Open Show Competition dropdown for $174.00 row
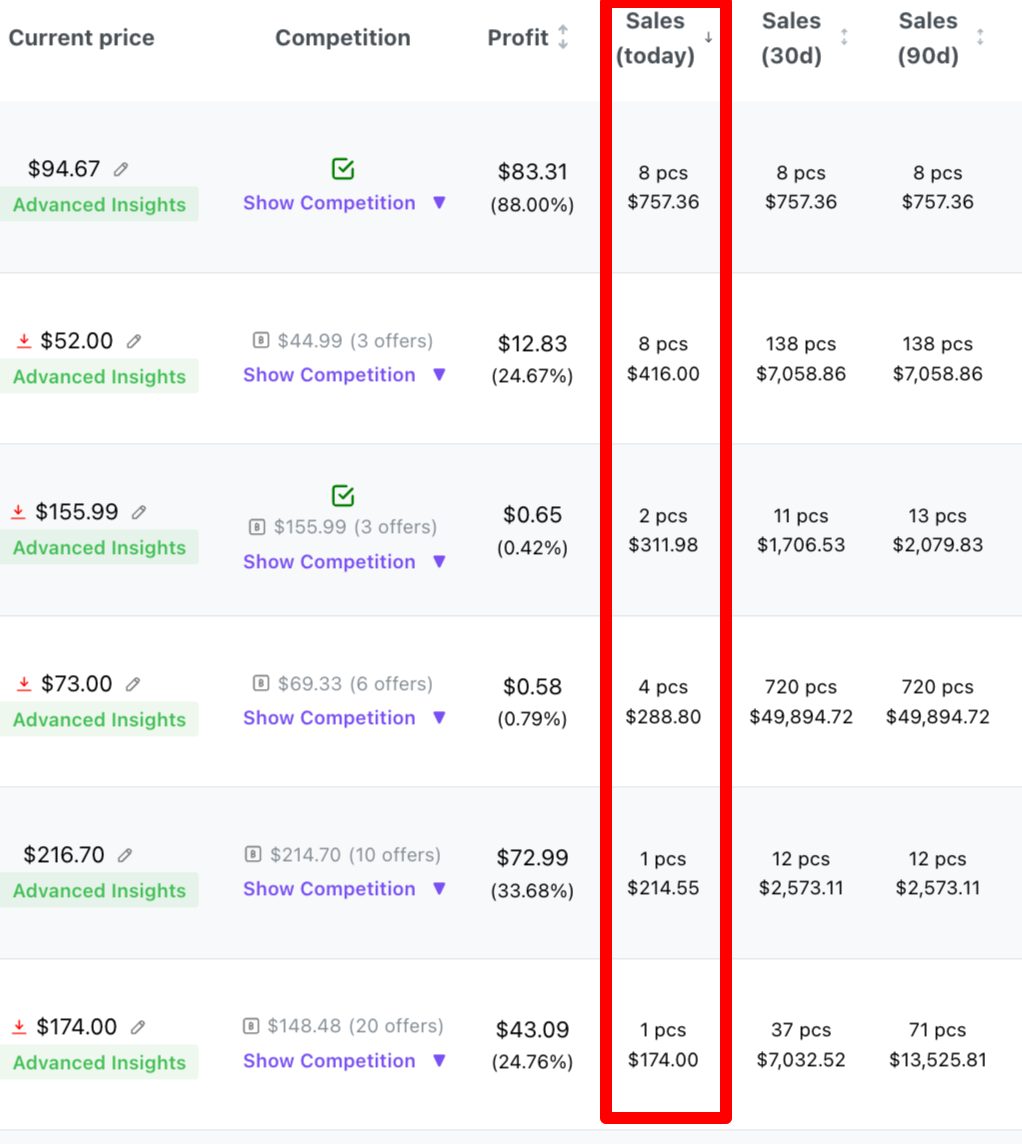This screenshot has height=1144, width=1022. point(344,1060)
